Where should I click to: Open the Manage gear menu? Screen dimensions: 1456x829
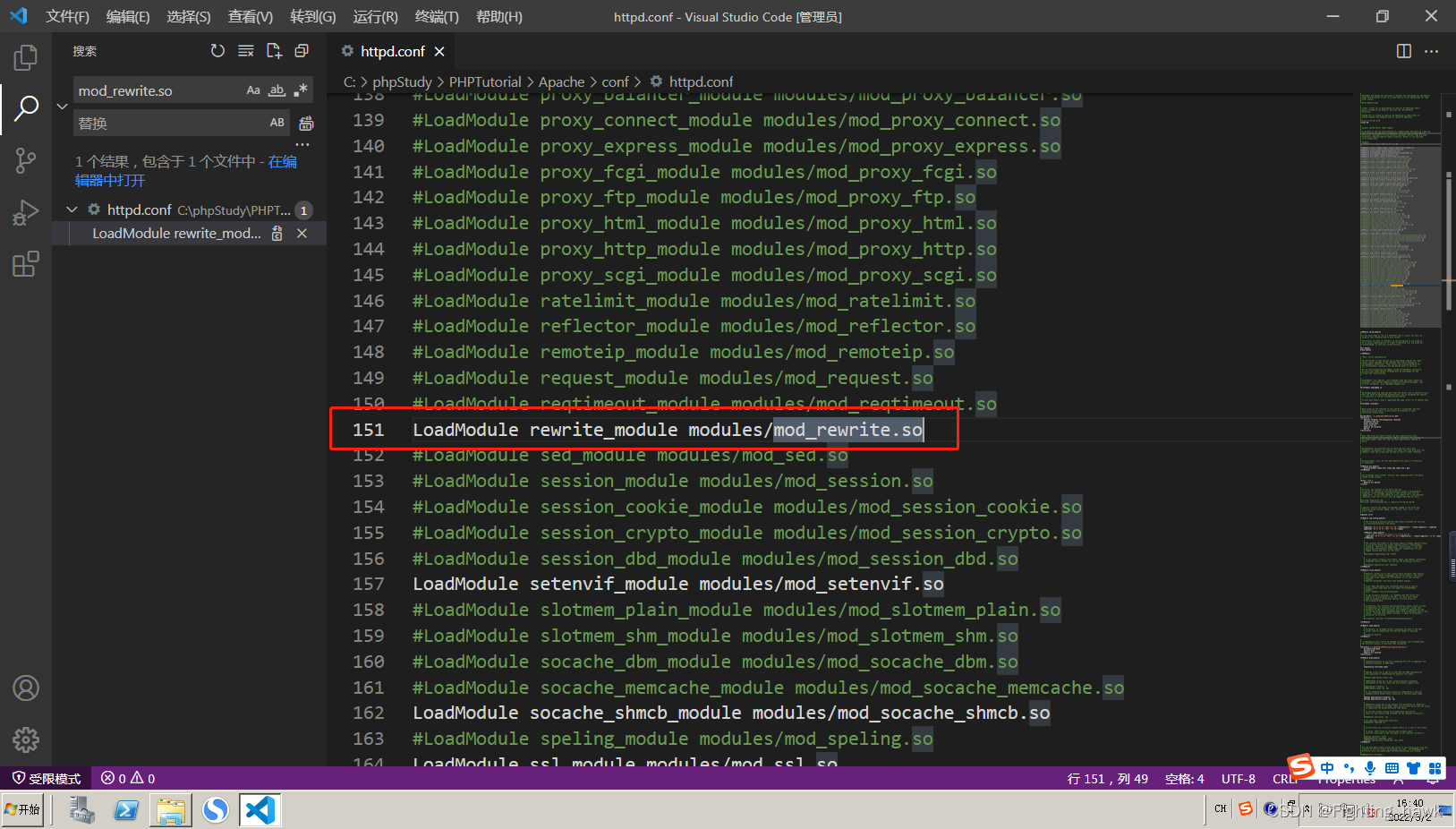tap(26, 739)
